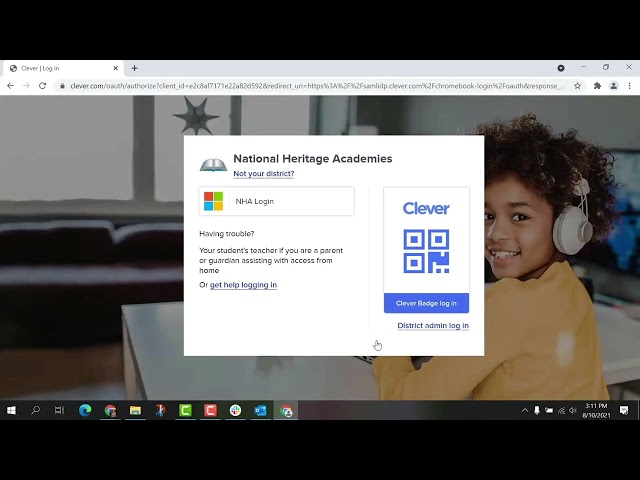This screenshot has height=480, width=640.
Task: Click the battery tray icon
Action: (x=549, y=411)
